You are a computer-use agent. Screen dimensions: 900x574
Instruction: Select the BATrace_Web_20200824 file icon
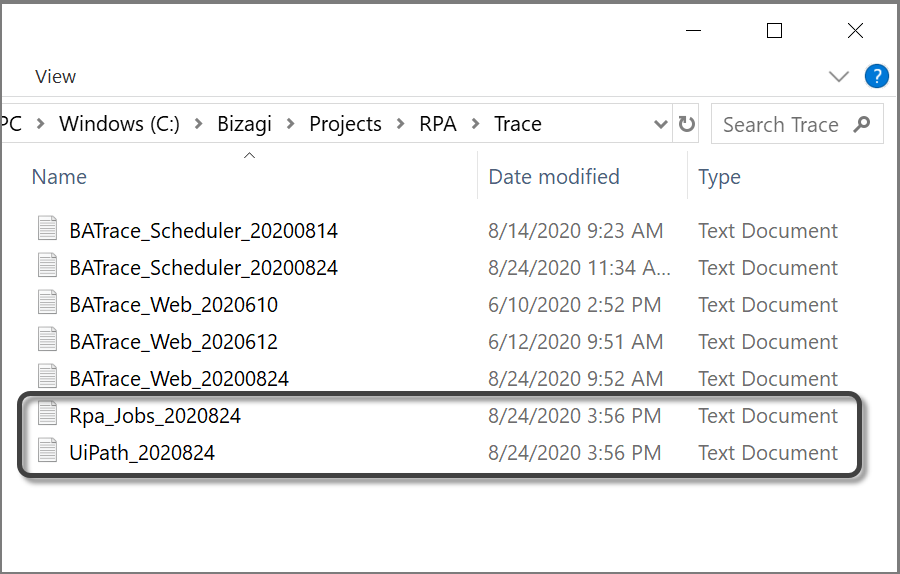point(48,376)
